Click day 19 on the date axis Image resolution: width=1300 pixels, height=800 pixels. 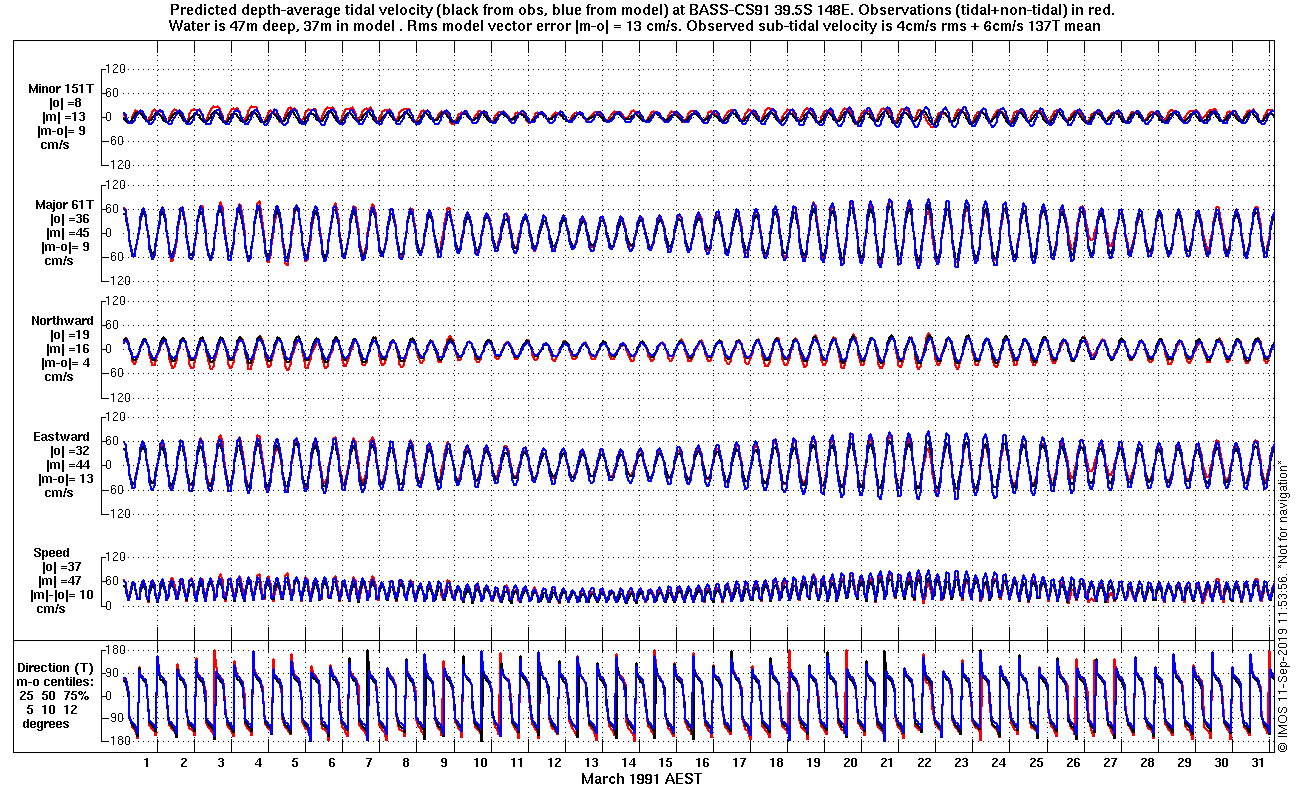point(812,763)
